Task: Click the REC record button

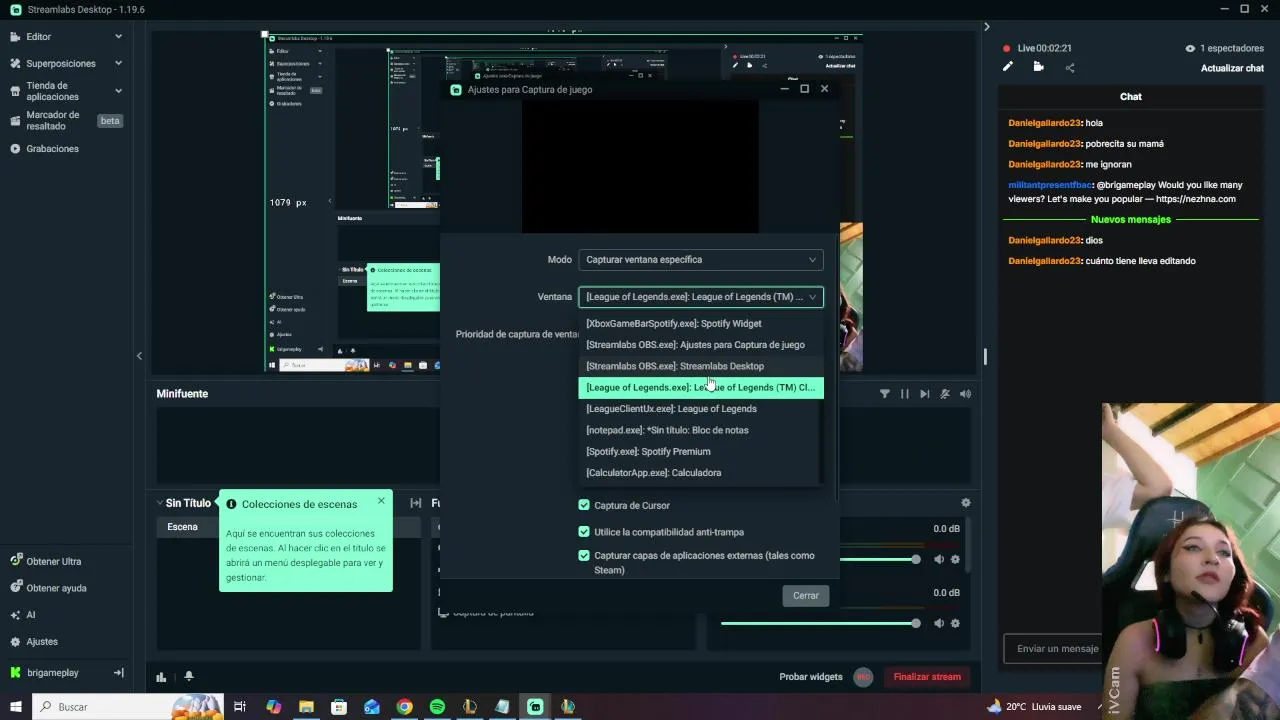Action: (x=863, y=677)
